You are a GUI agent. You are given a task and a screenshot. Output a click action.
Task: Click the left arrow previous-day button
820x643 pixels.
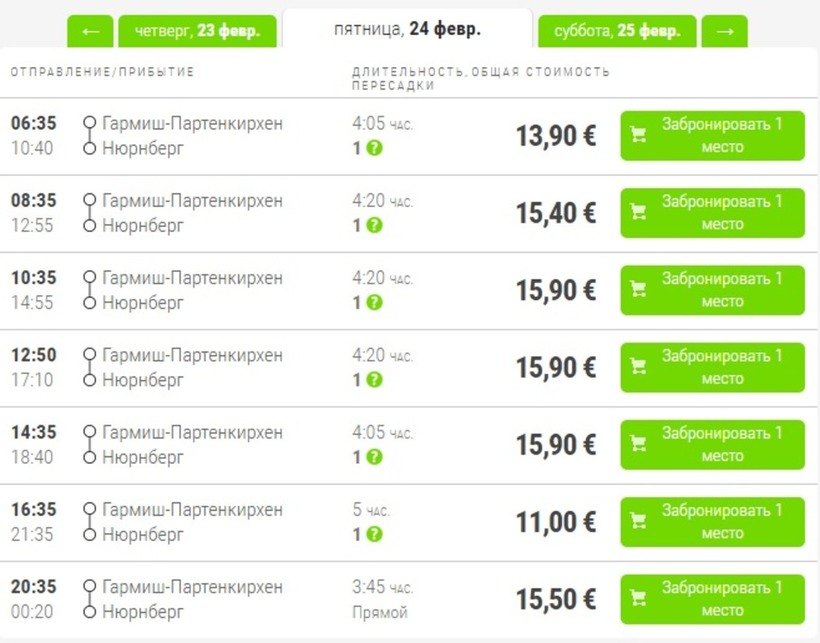[x=90, y=31]
